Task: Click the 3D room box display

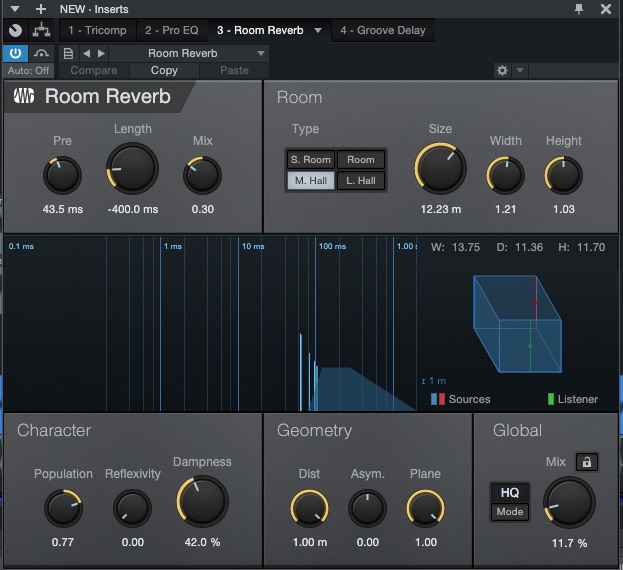Action: (517, 324)
